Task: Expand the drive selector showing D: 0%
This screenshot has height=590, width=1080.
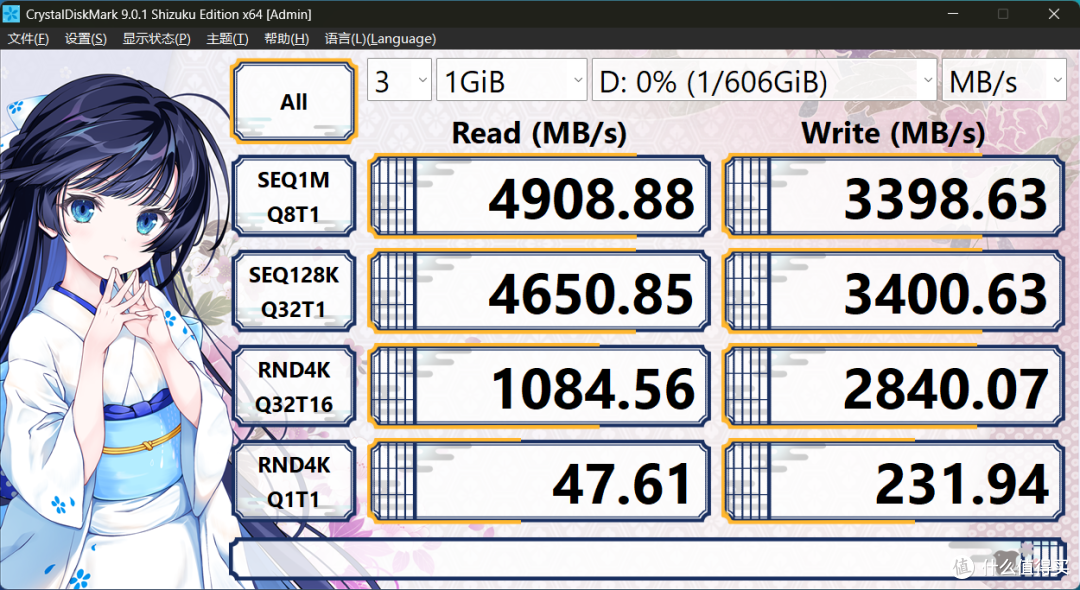Action: (x=764, y=80)
